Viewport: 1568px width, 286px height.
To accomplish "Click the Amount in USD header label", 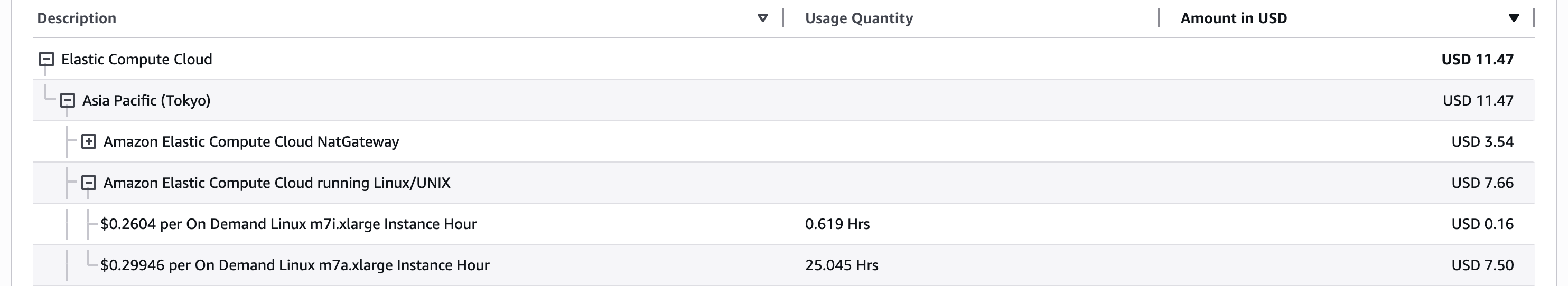I will [1233, 18].
